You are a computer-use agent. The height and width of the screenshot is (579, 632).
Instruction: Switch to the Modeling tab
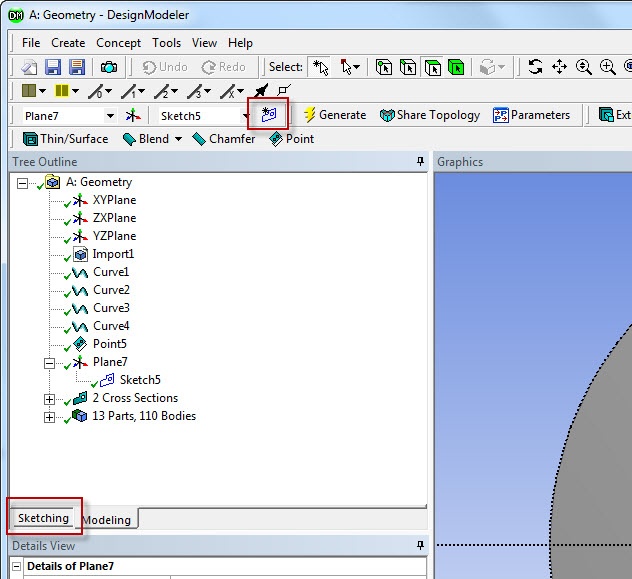[x=107, y=520]
